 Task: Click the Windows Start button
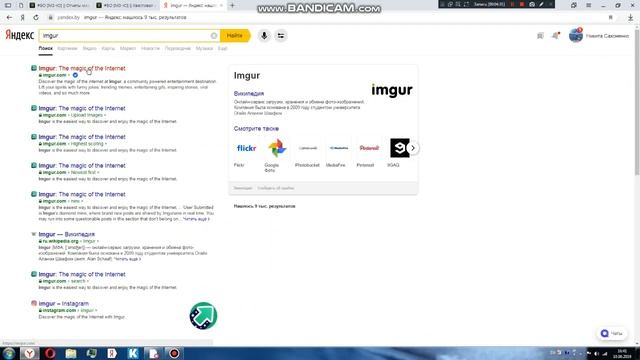click(9, 353)
